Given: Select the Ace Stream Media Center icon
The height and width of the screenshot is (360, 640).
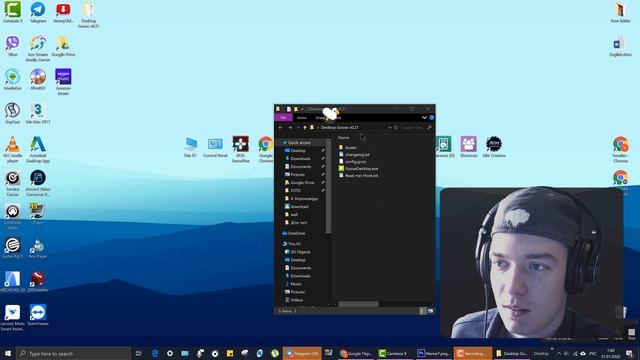Looking at the screenshot, I should 38,48.
